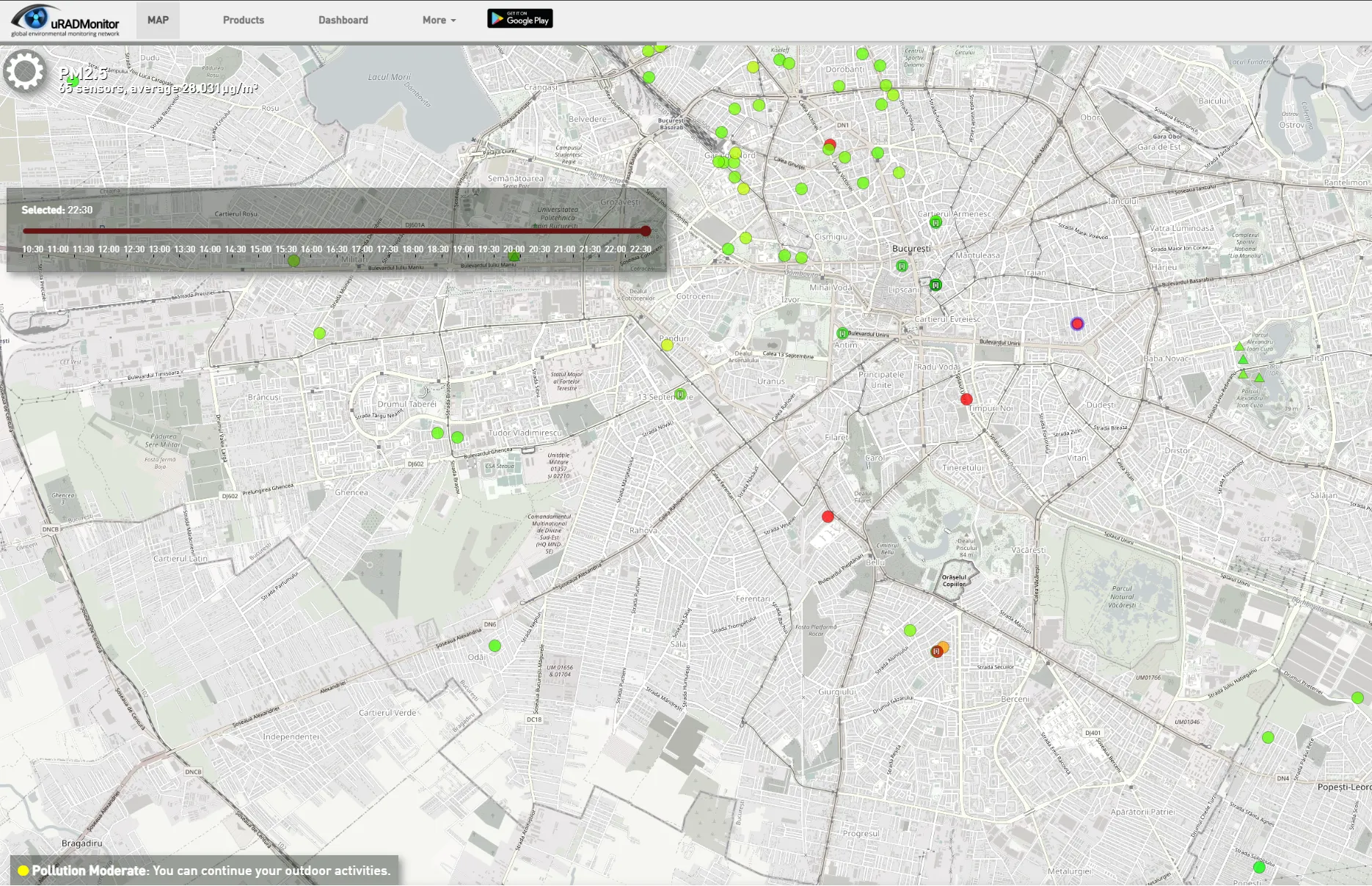
Task: Jump the timeline to 21:00
Action: [x=565, y=249]
